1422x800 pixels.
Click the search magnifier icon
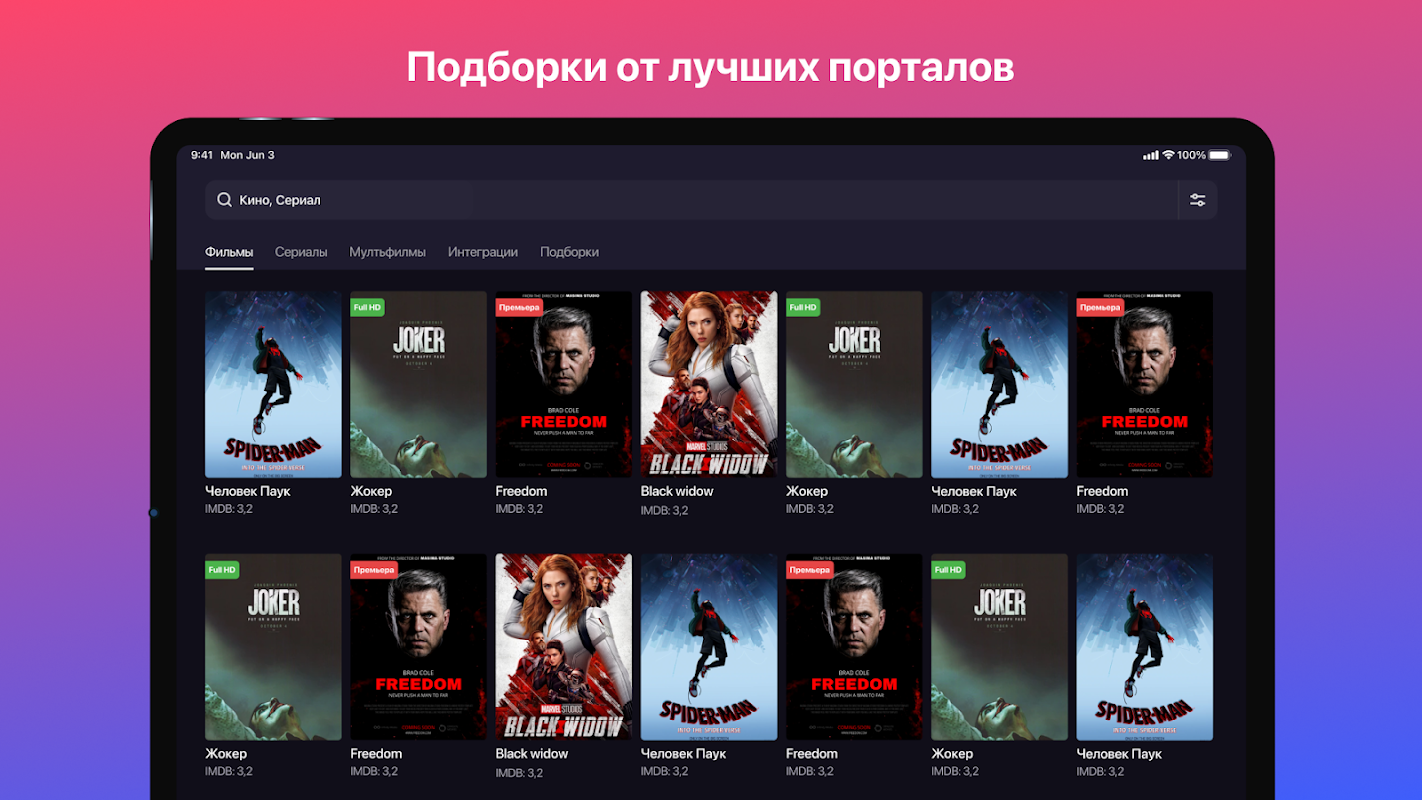coord(224,200)
